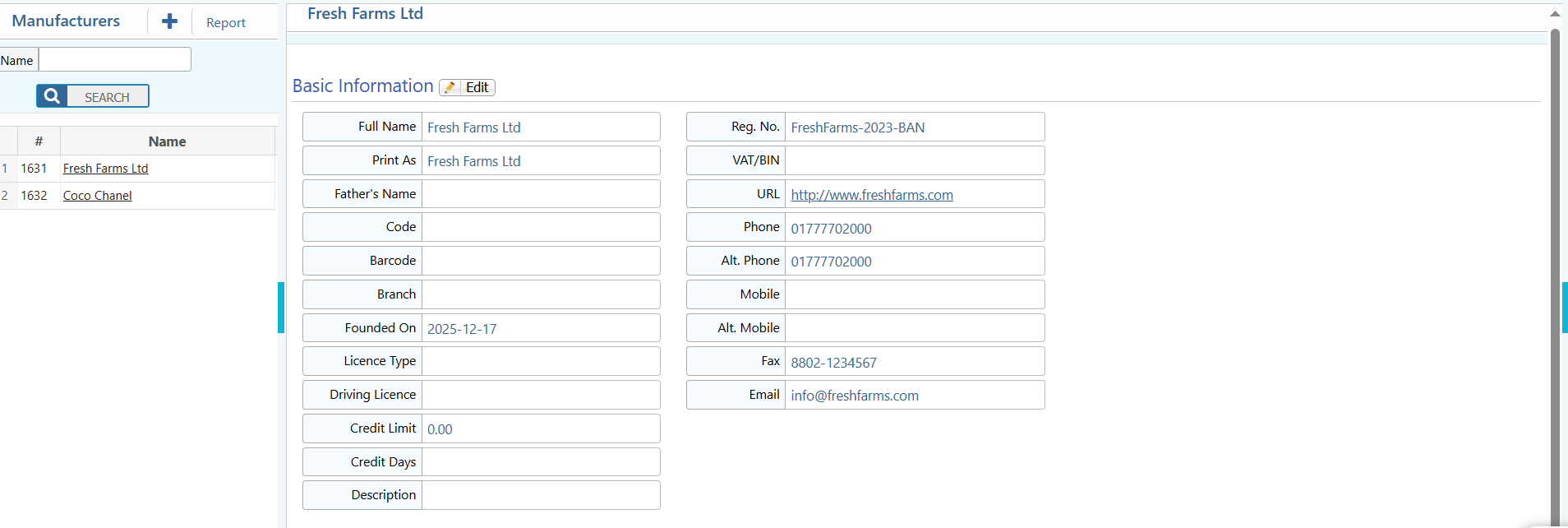Click the right edge teal handle
Image resolution: width=1568 pixels, height=528 pixels.
(1565, 308)
